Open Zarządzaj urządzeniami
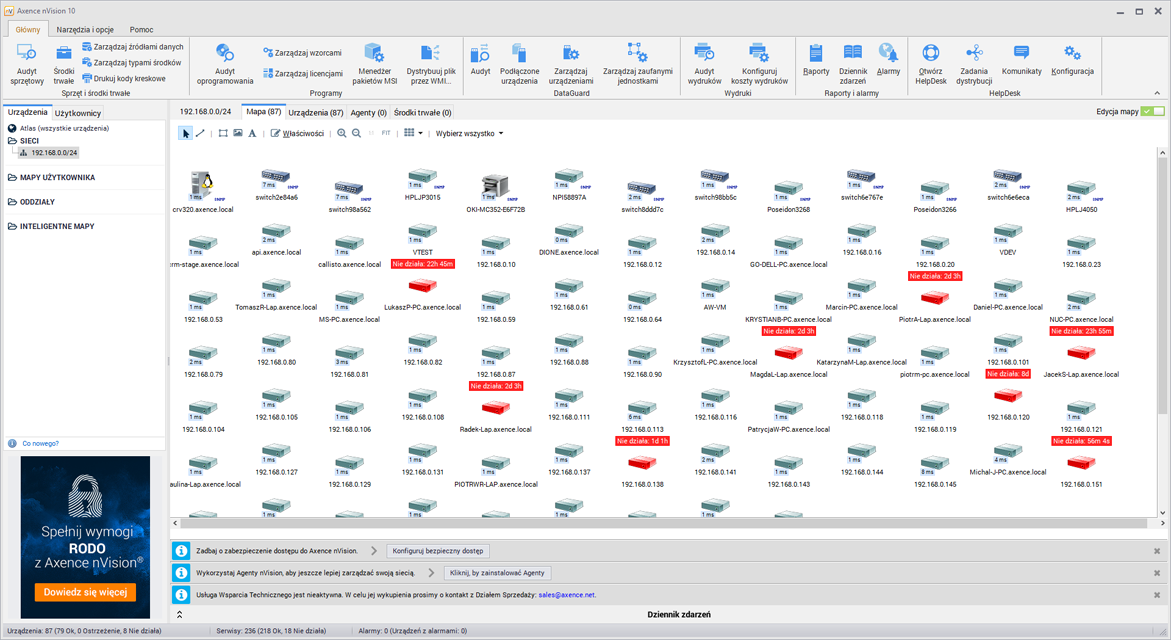Viewport: 1171px width, 640px height. click(x=571, y=64)
